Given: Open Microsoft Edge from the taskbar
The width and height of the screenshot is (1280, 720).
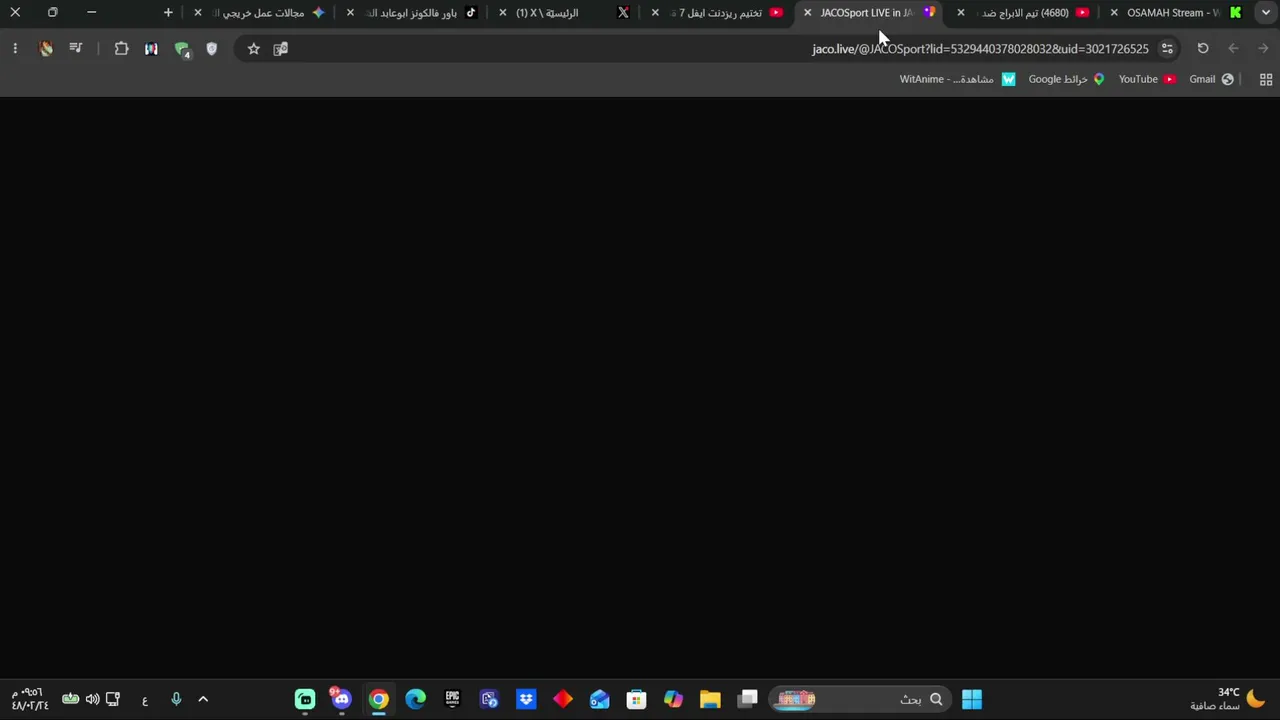Looking at the screenshot, I should (x=415, y=699).
